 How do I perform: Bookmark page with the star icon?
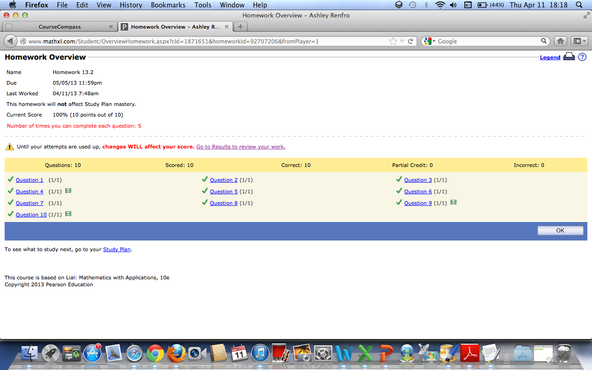pos(393,41)
